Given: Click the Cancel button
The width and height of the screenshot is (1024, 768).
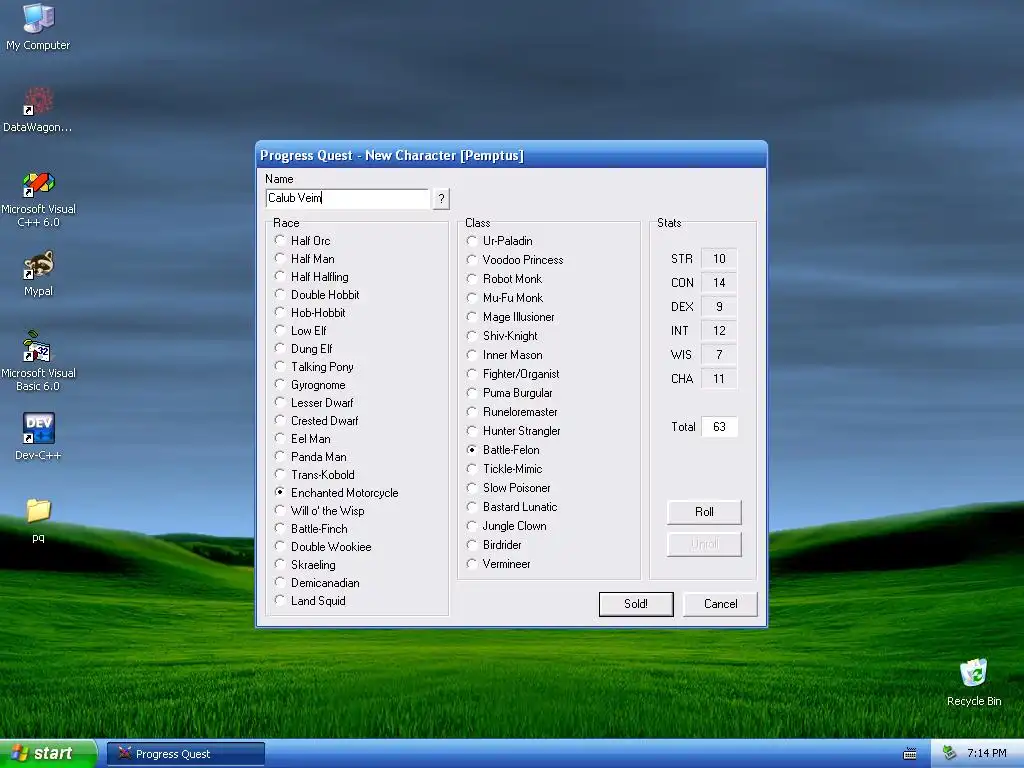Looking at the screenshot, I should (x=720, y=603).
